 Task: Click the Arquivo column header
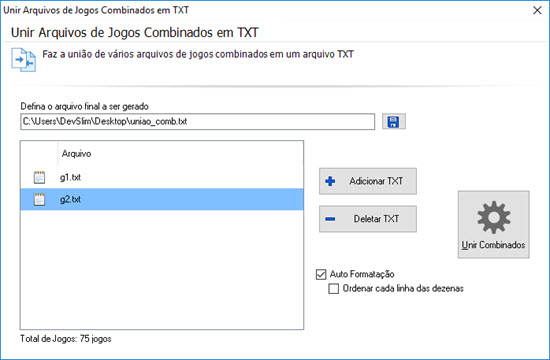click(76, 154)
